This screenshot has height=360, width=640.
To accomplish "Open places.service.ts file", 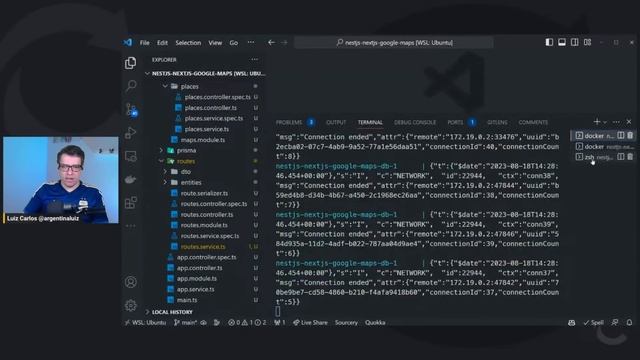I will pyautogui.click(x=207, y=129).
